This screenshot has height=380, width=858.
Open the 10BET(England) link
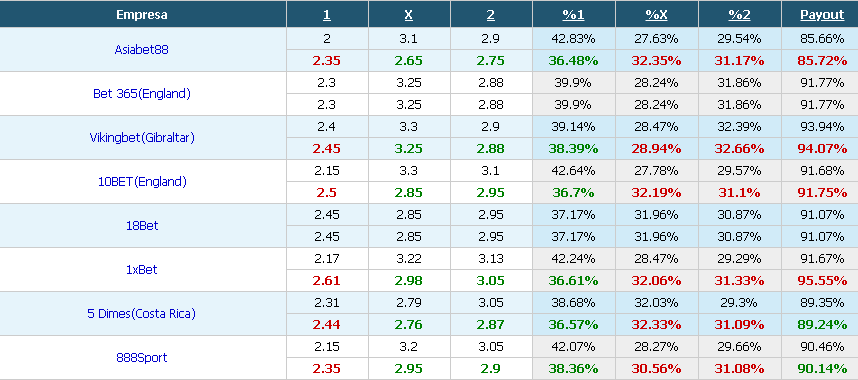click(142, 182)
